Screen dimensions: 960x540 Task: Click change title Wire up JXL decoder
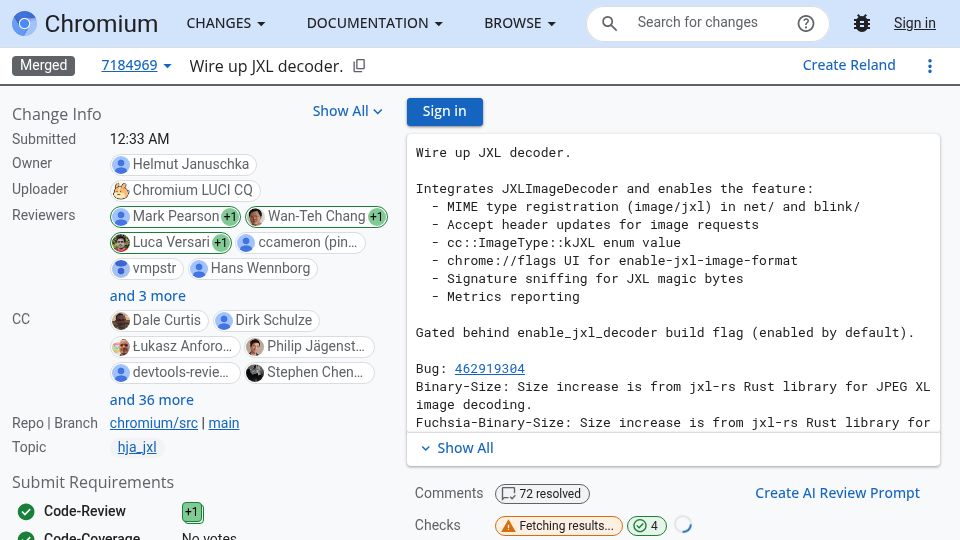[x=266, y=66]
